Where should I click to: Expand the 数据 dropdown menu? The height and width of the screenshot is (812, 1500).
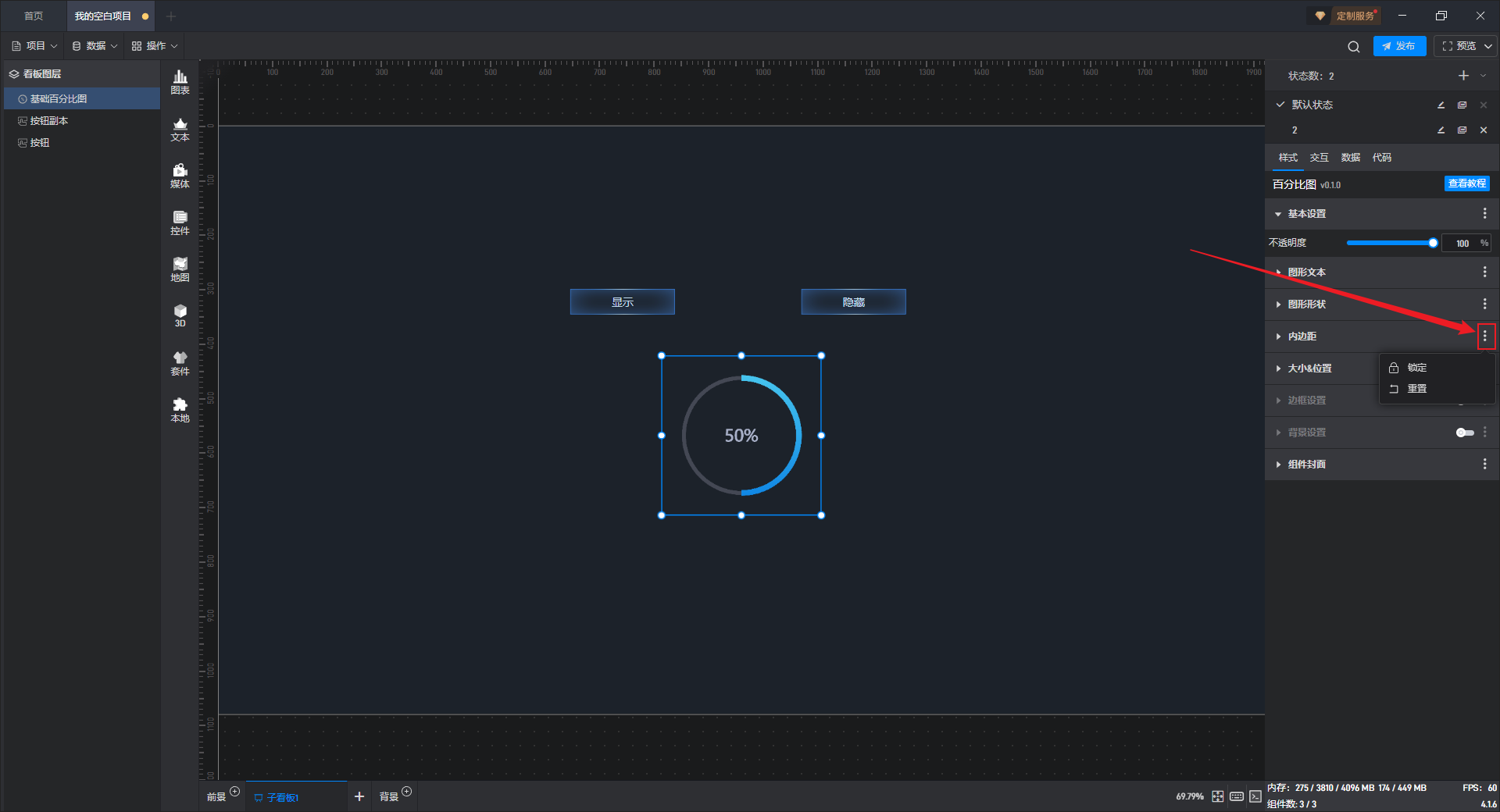[x=95, y=46]
